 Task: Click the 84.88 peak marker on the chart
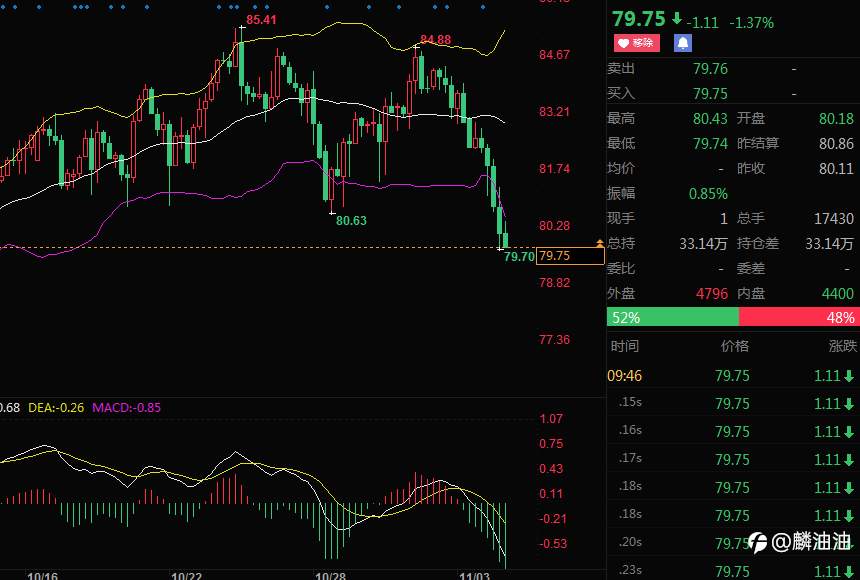435,40
